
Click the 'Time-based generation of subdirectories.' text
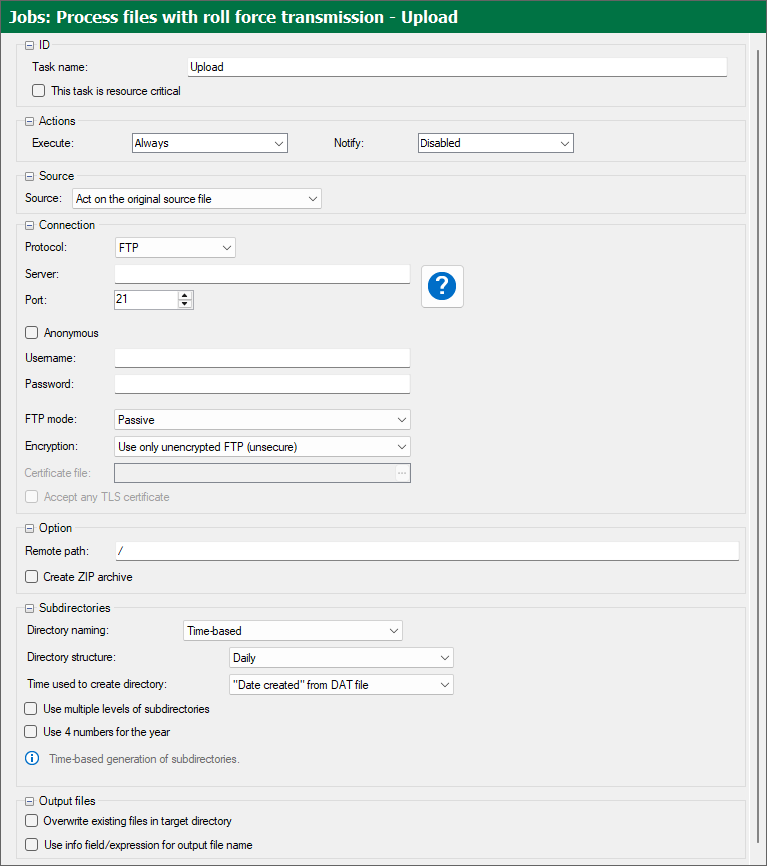(144, 759)
